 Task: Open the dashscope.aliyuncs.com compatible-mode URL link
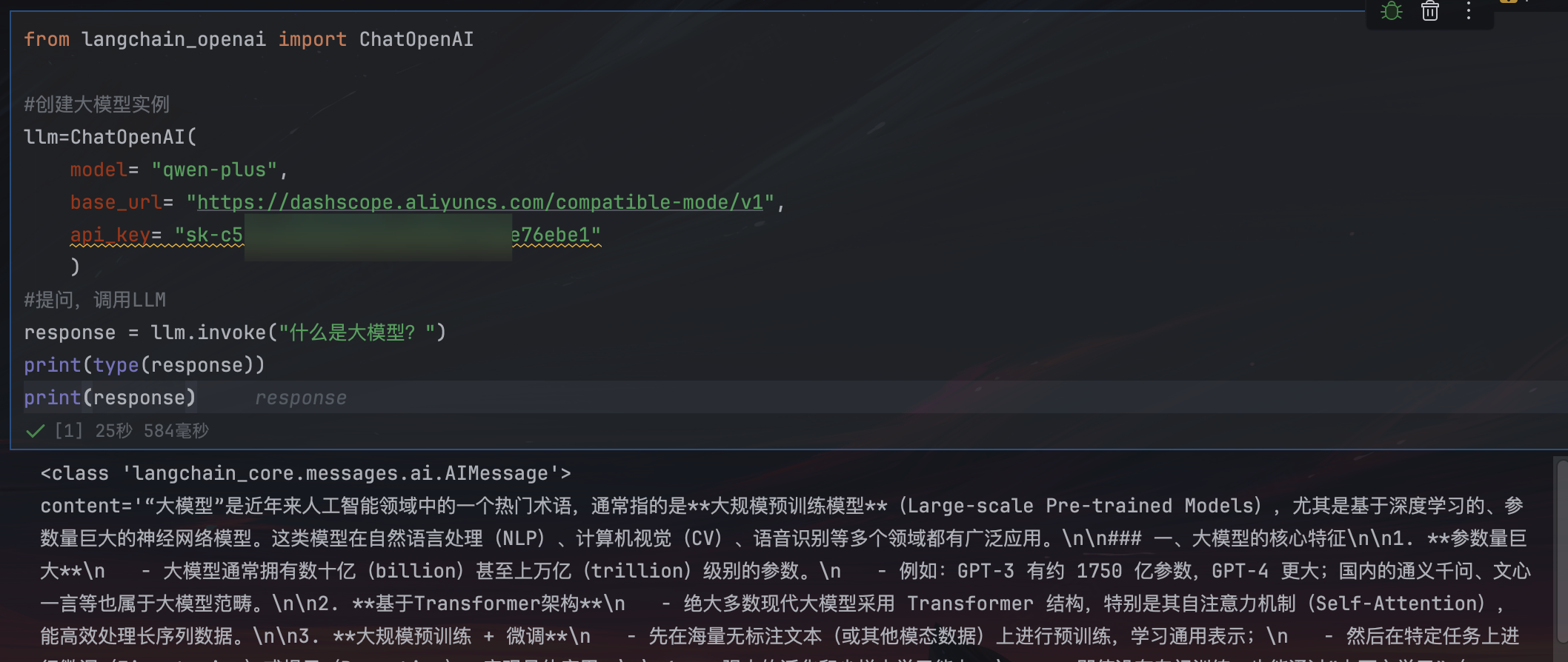tap(479, 202)
